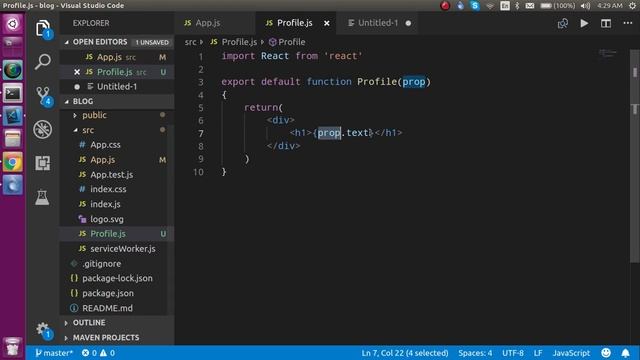The width and height of the screenshot is (640, 360).
Task: Change language mode JavaScript in status bar
Action: [571, 353]
